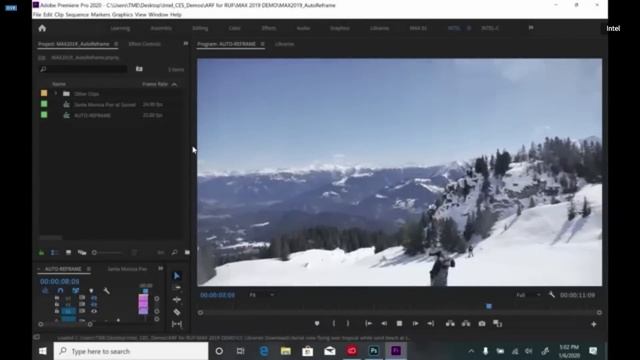This screenshot has height=360, width=640.
Task: Step back one frame
Action: coord(384,324)
